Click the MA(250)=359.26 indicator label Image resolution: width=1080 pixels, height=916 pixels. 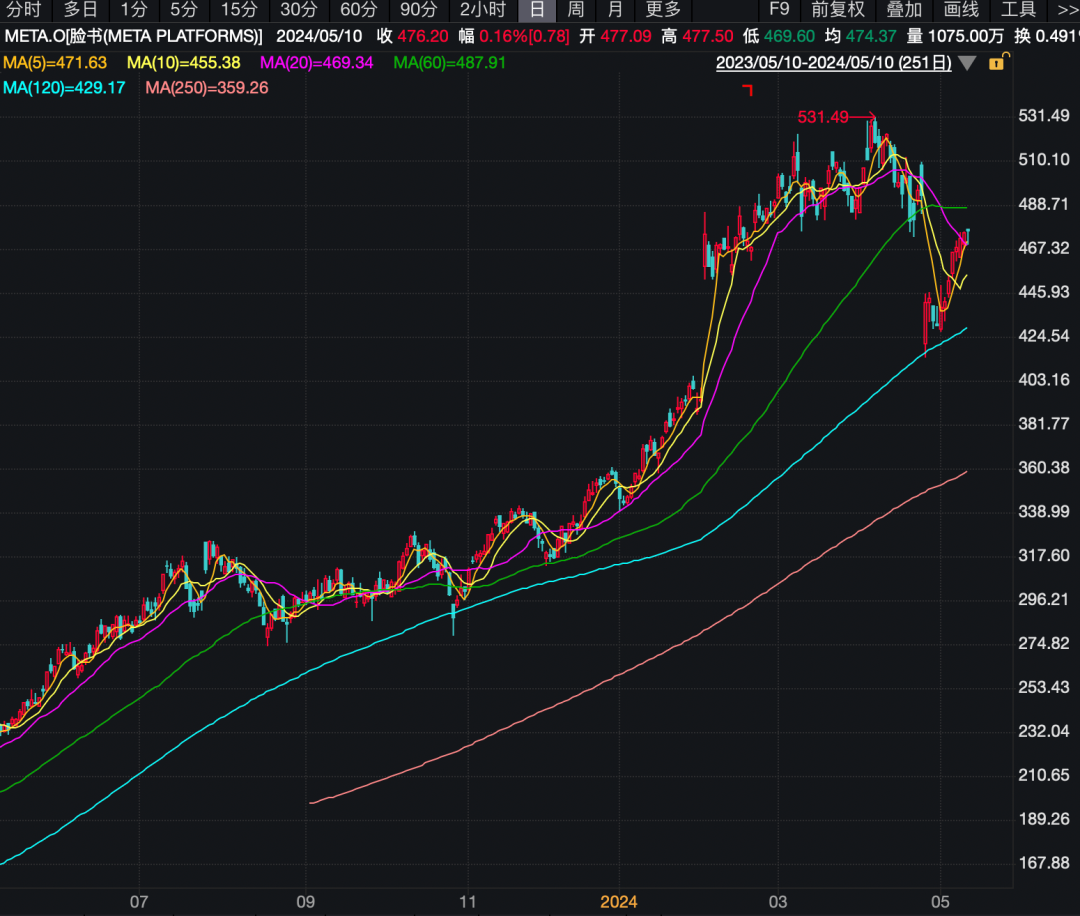206,87
